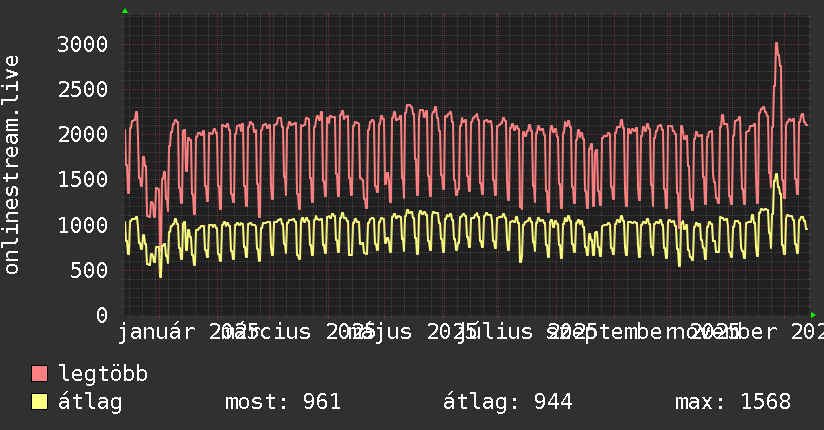Click the 2500 y-axis label
The image size is (824, 430).
pos(83,89)
